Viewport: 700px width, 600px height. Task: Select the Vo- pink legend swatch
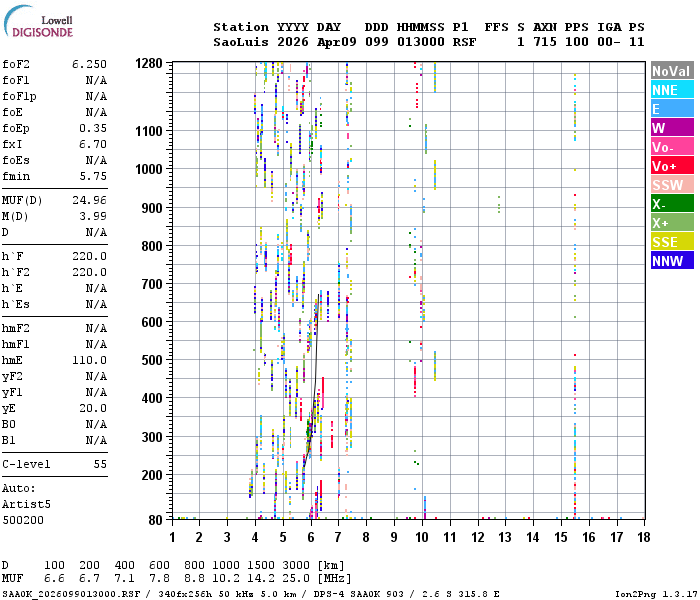tap(672, 147)
